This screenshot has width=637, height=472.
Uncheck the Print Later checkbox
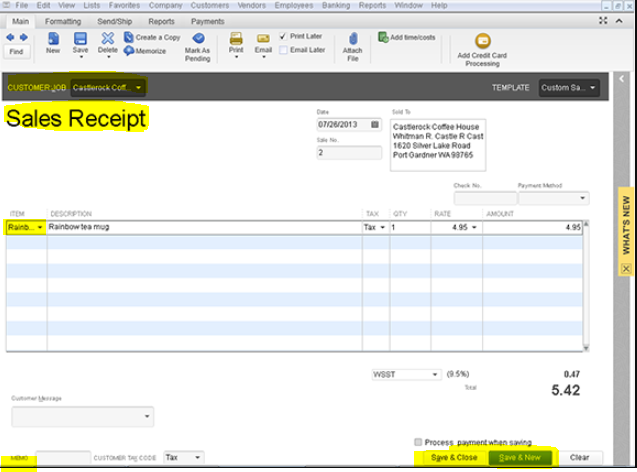284,37
